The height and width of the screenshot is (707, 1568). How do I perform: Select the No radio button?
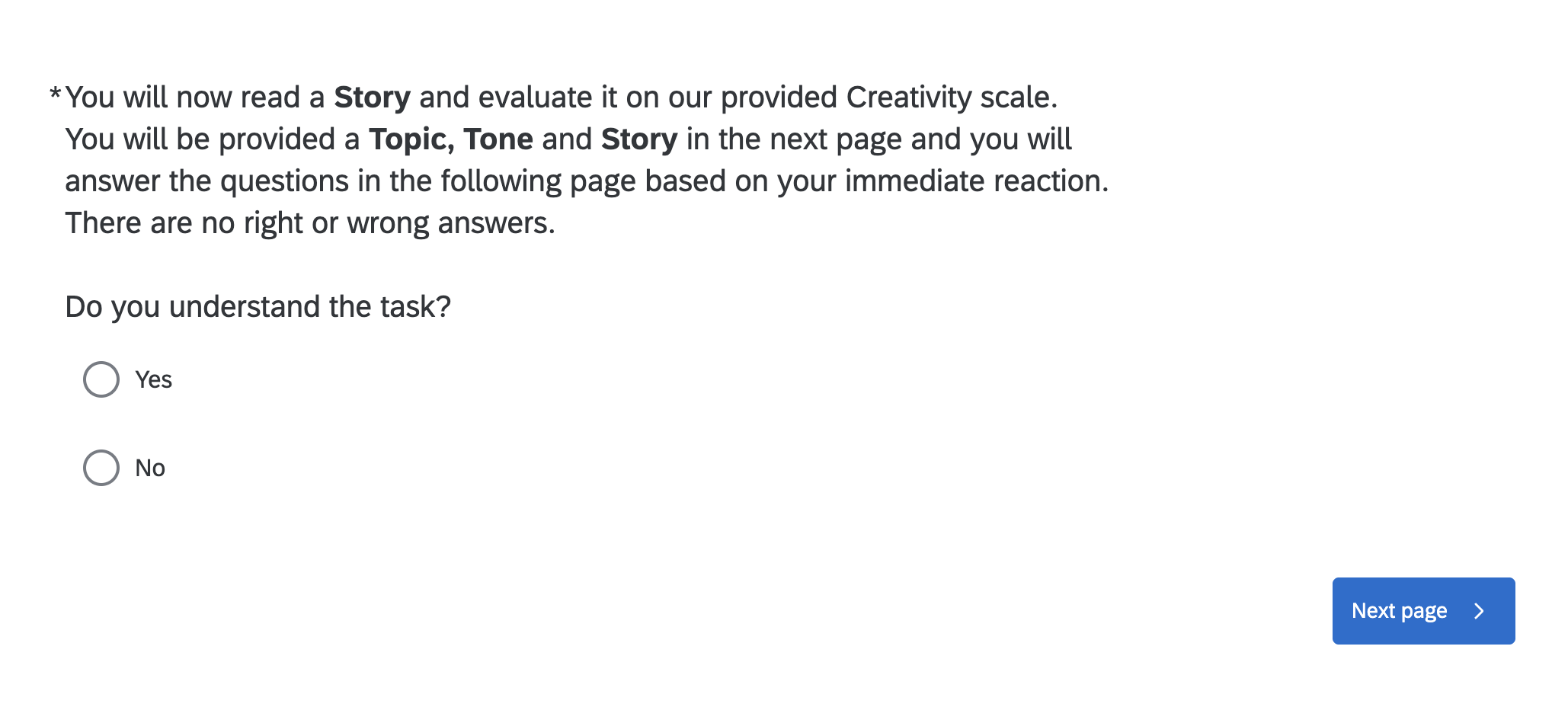[x=101, y=468]
